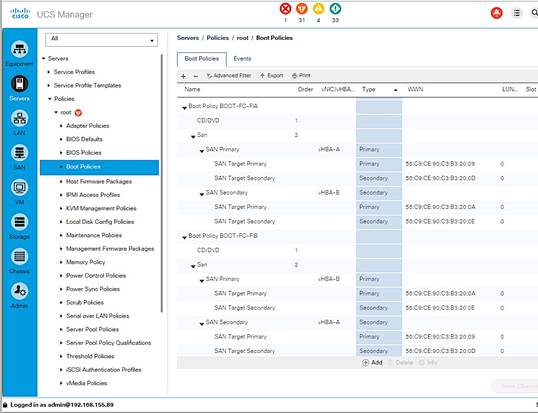Go to Servers in breadcrumb
Viewport: 538px width, 413px height.
point(188,38)
